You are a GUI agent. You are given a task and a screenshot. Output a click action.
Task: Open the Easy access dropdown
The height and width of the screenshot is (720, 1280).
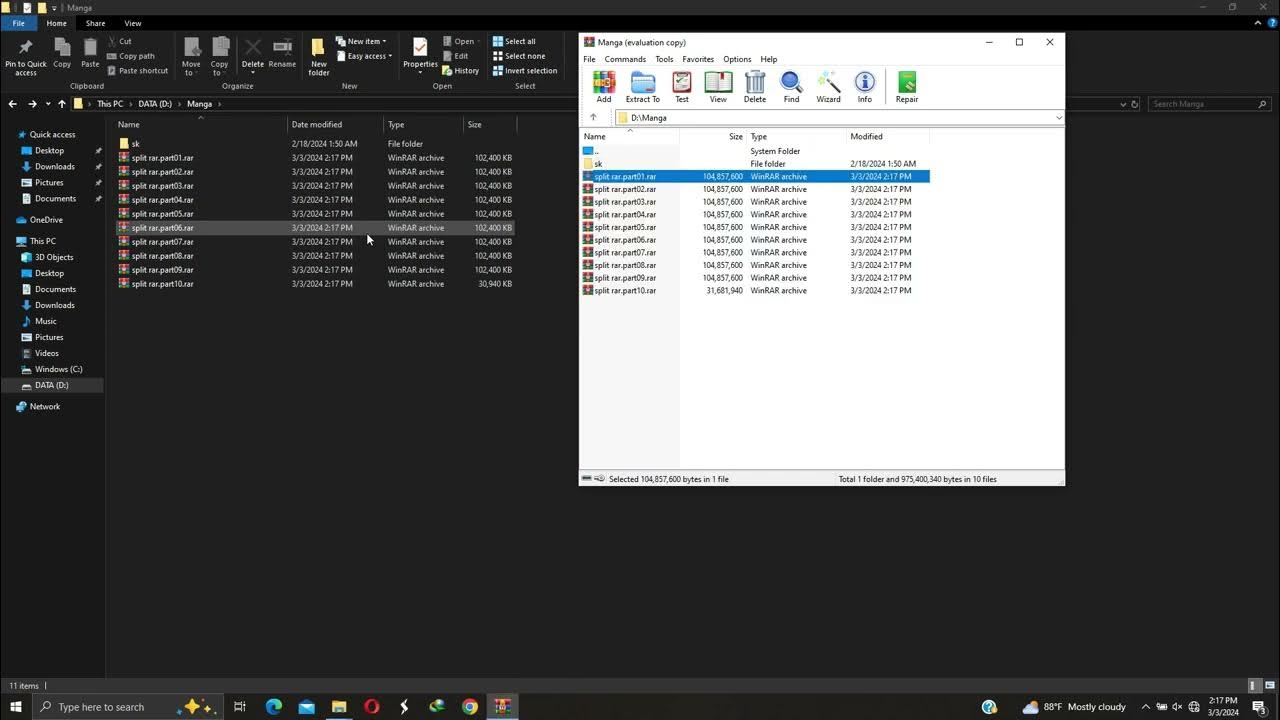pos(364,56)
